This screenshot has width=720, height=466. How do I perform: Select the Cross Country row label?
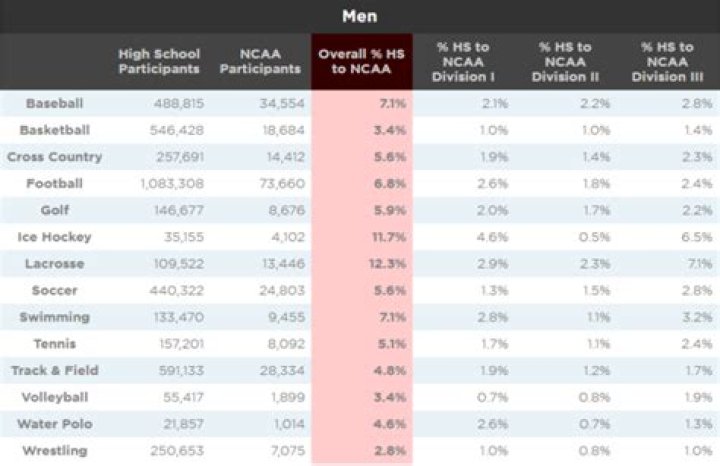tap(54, 157)
